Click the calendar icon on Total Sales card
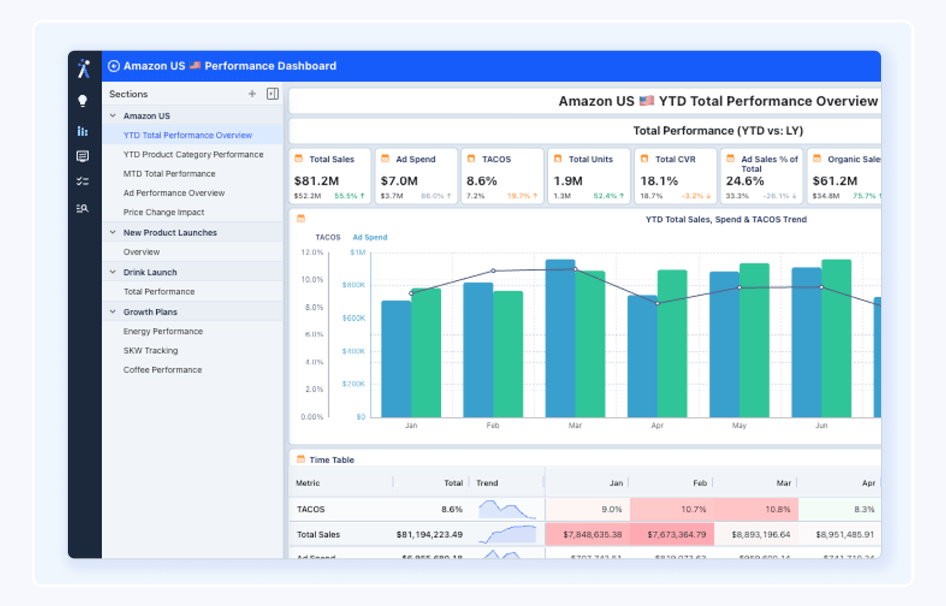946x606 pixels. [x=299, y=158]
